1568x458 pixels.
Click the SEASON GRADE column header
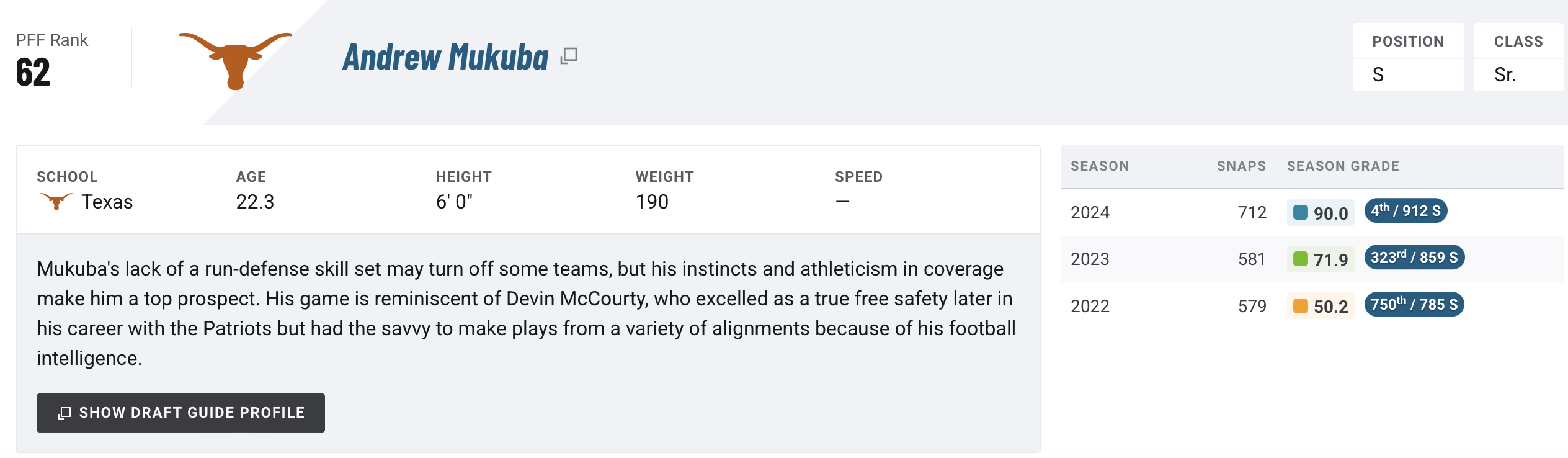click(x=1343, y=166)
